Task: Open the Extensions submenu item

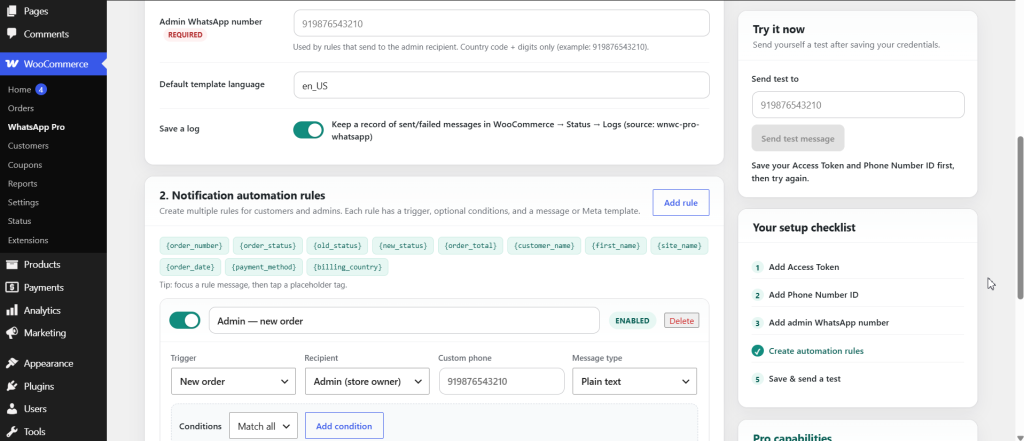Action: (28, 240)
